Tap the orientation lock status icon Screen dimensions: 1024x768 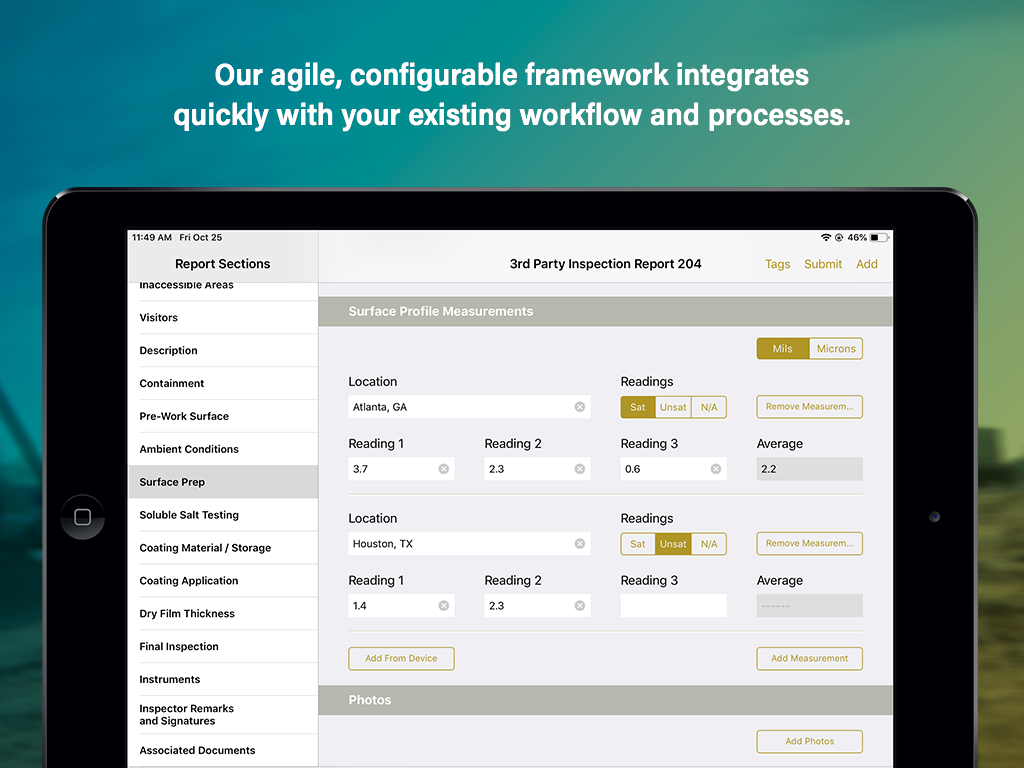839,237
